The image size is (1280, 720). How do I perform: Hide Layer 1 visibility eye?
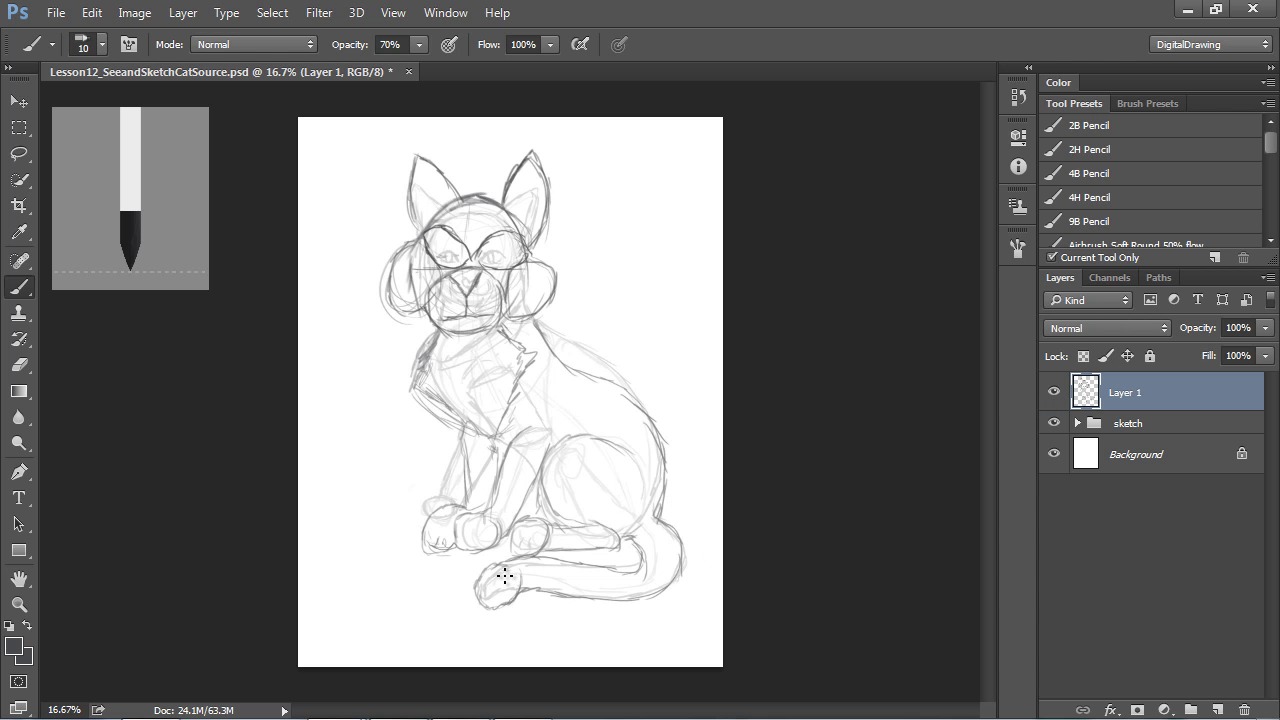(x=1053, y=392)
